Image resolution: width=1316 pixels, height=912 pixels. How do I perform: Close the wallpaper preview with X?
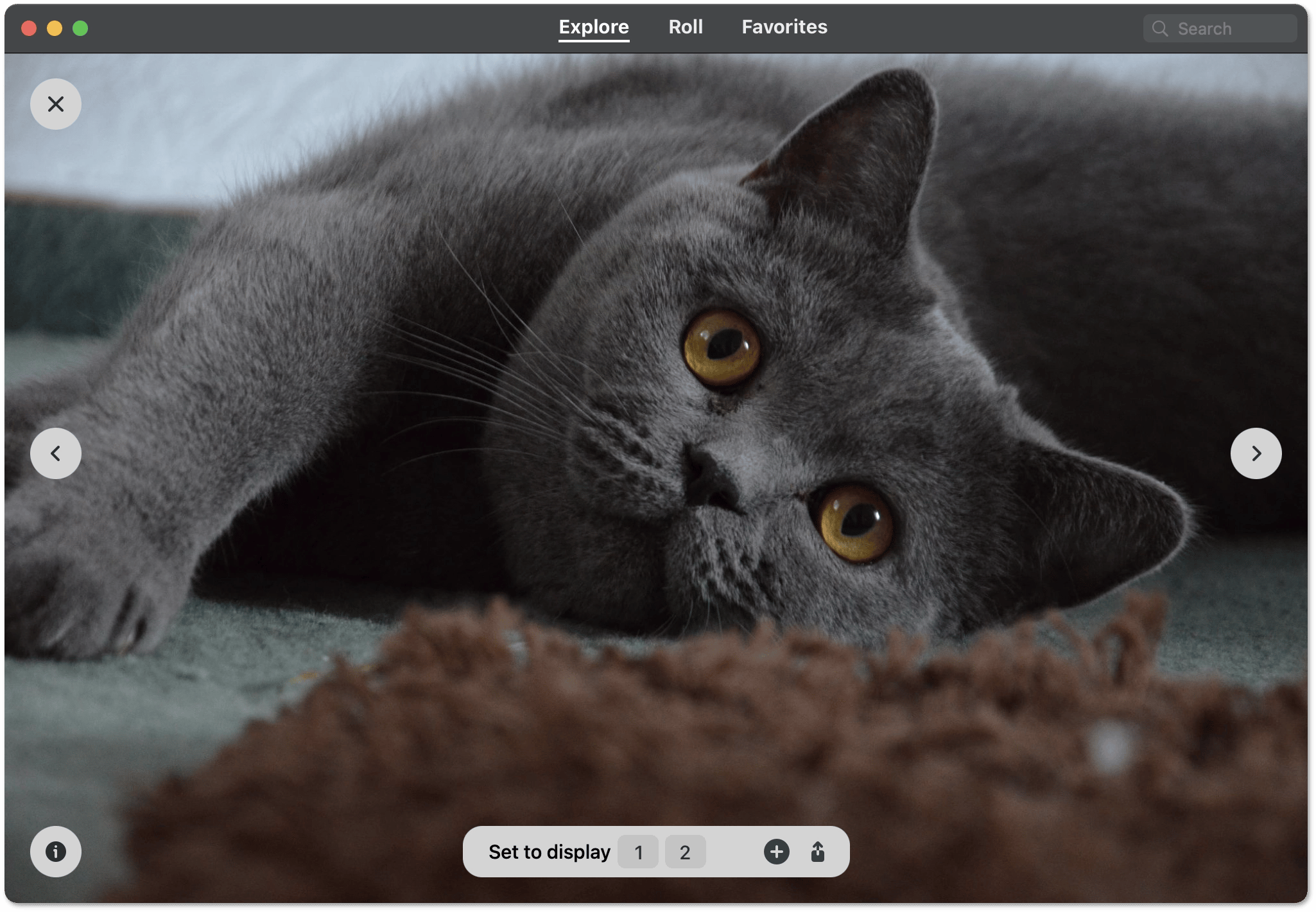tap(56, 104)
